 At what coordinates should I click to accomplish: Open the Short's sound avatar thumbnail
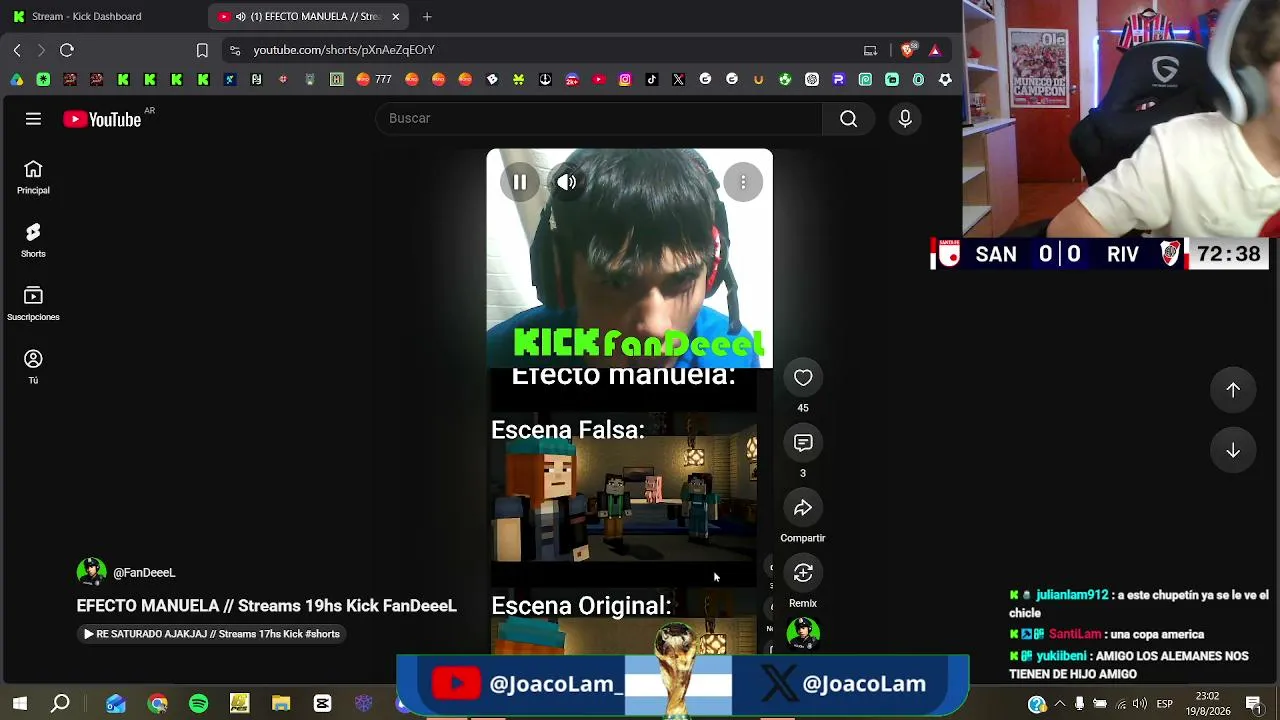tap(803, 634)
